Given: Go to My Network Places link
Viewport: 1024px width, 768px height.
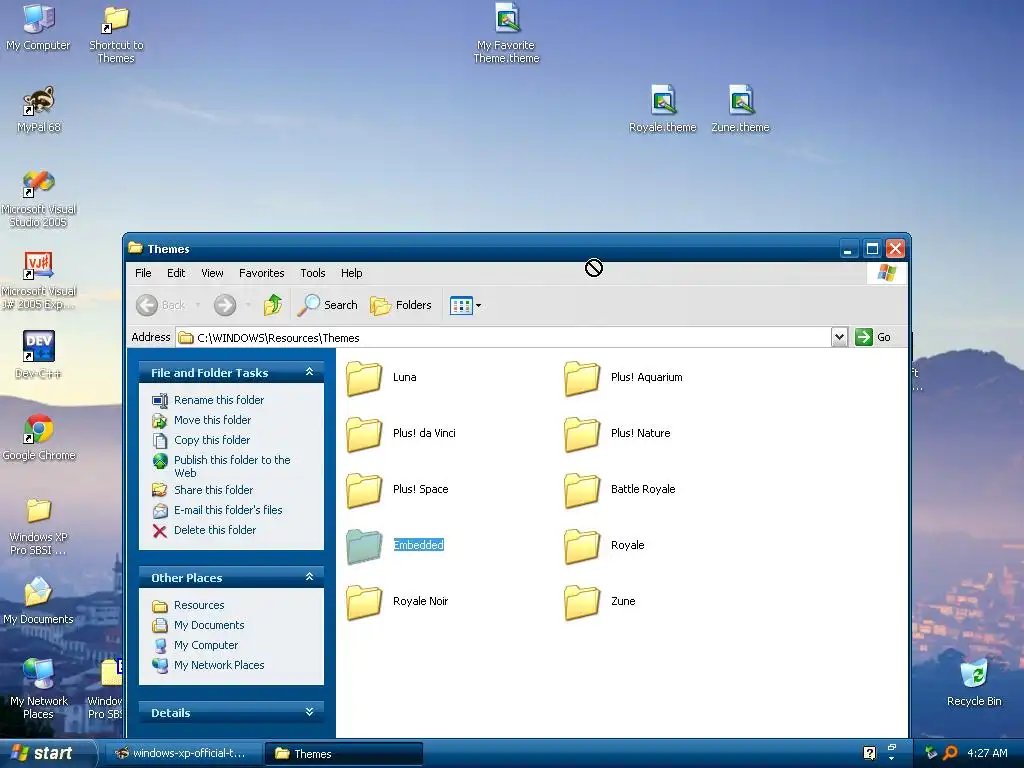Looking at the screenshot, I should (x=219, y=665).
